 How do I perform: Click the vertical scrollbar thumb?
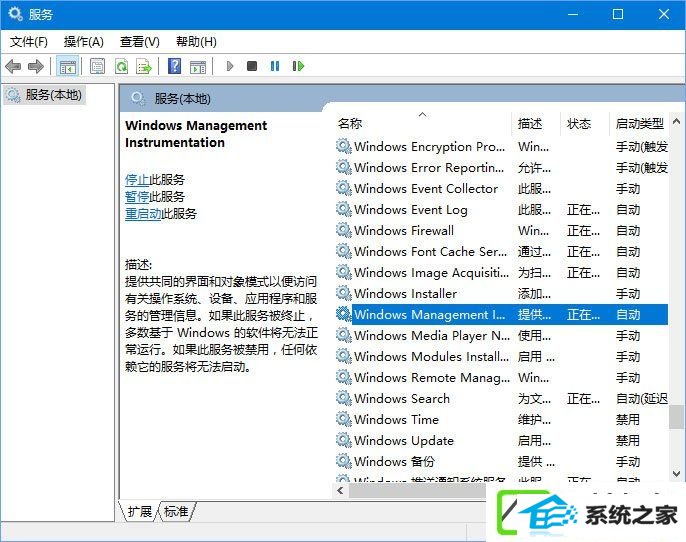coord(676,417)
